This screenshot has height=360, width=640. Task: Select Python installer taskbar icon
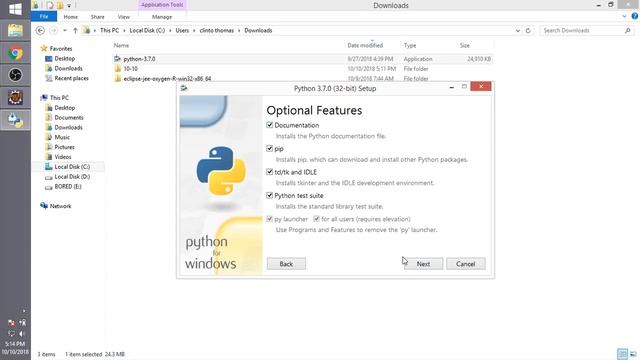coord(15,120)
